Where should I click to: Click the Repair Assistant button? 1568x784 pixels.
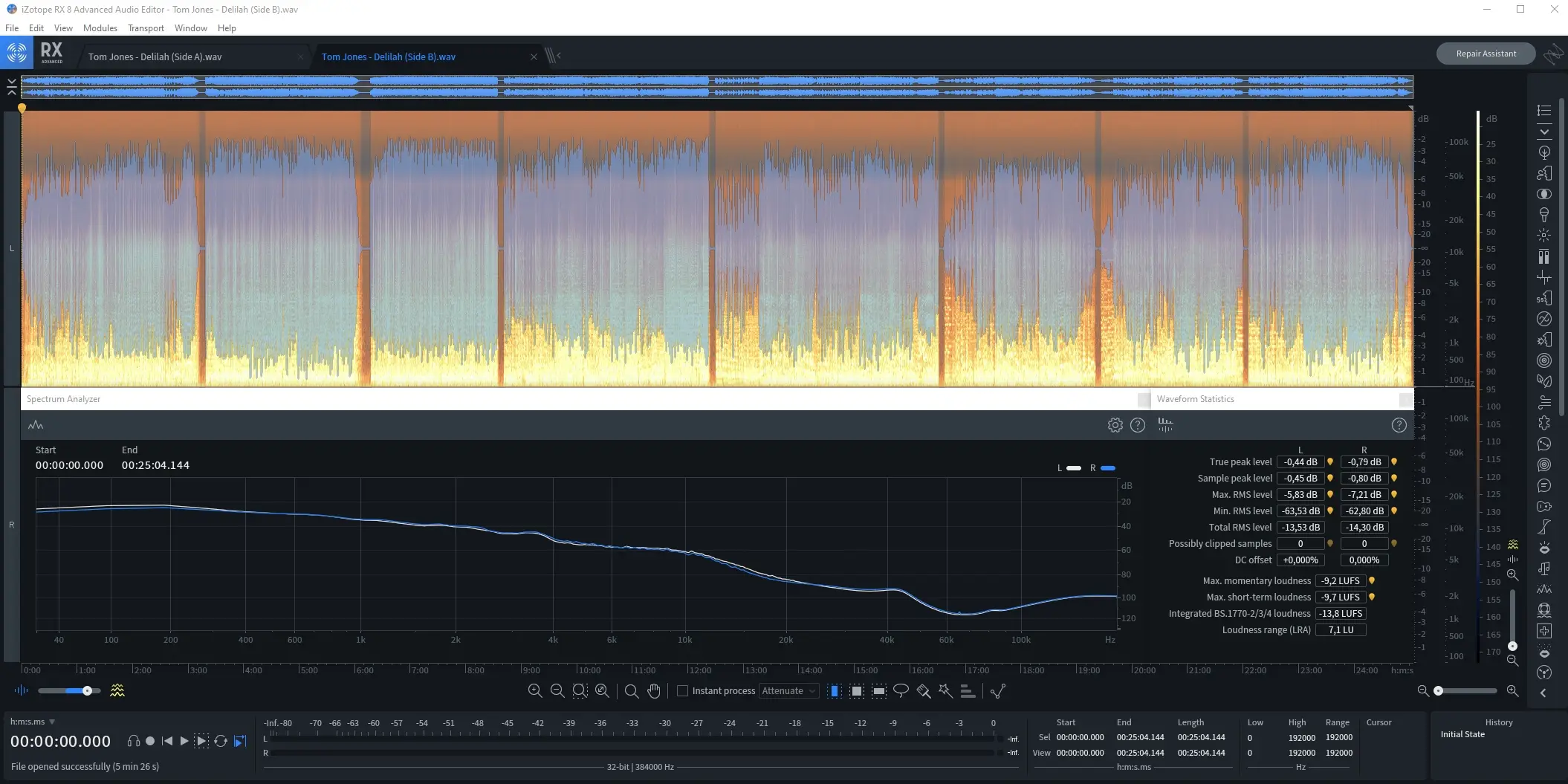pyautogui.click(x=1486, y=54)
